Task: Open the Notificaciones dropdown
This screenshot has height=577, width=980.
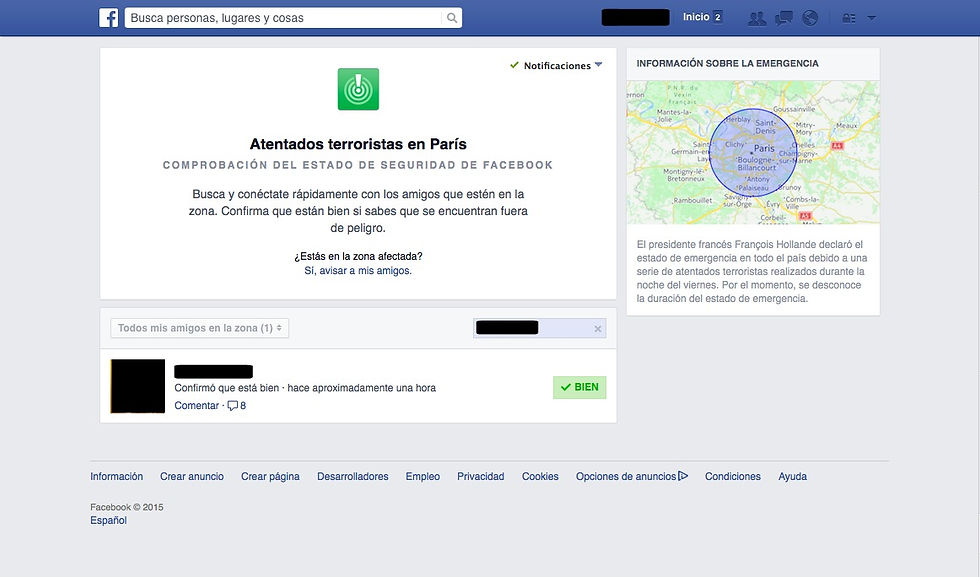Action: point(556,65)
